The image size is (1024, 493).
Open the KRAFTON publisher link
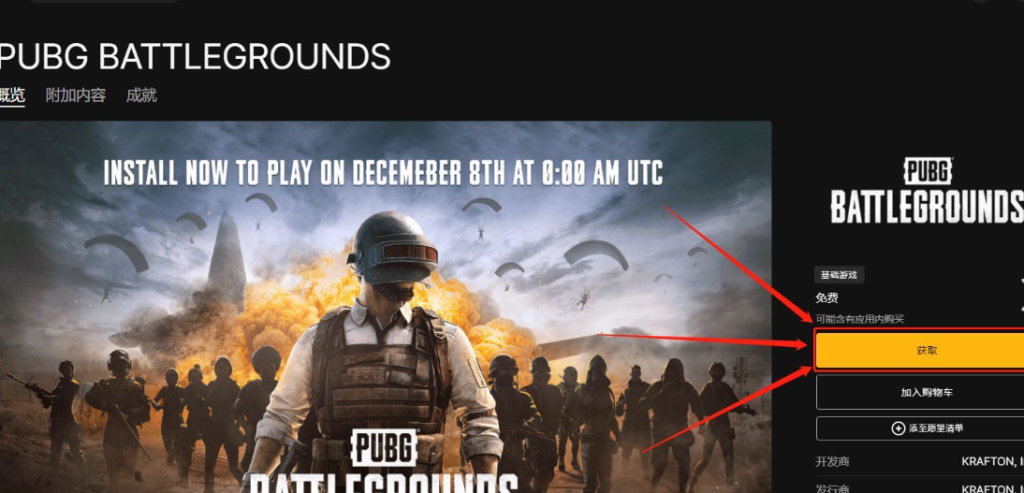pyautogui.click(x=993, y=488)
